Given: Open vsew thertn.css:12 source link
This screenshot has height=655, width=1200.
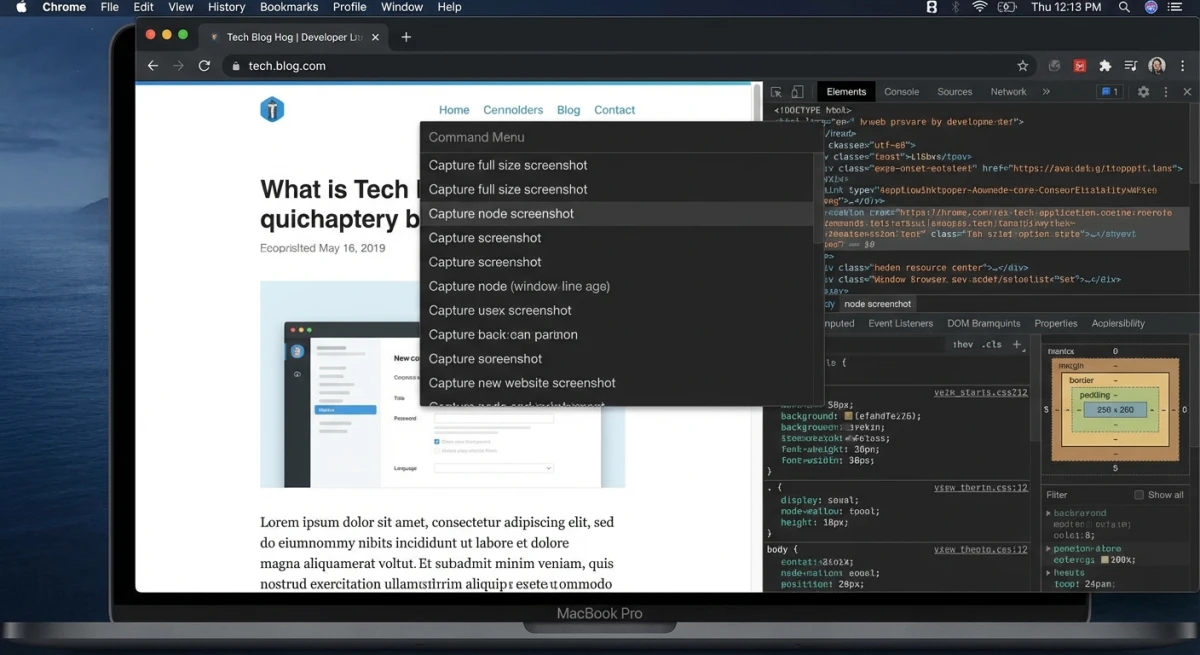Looking at the screenshot, I should point(980,488).
